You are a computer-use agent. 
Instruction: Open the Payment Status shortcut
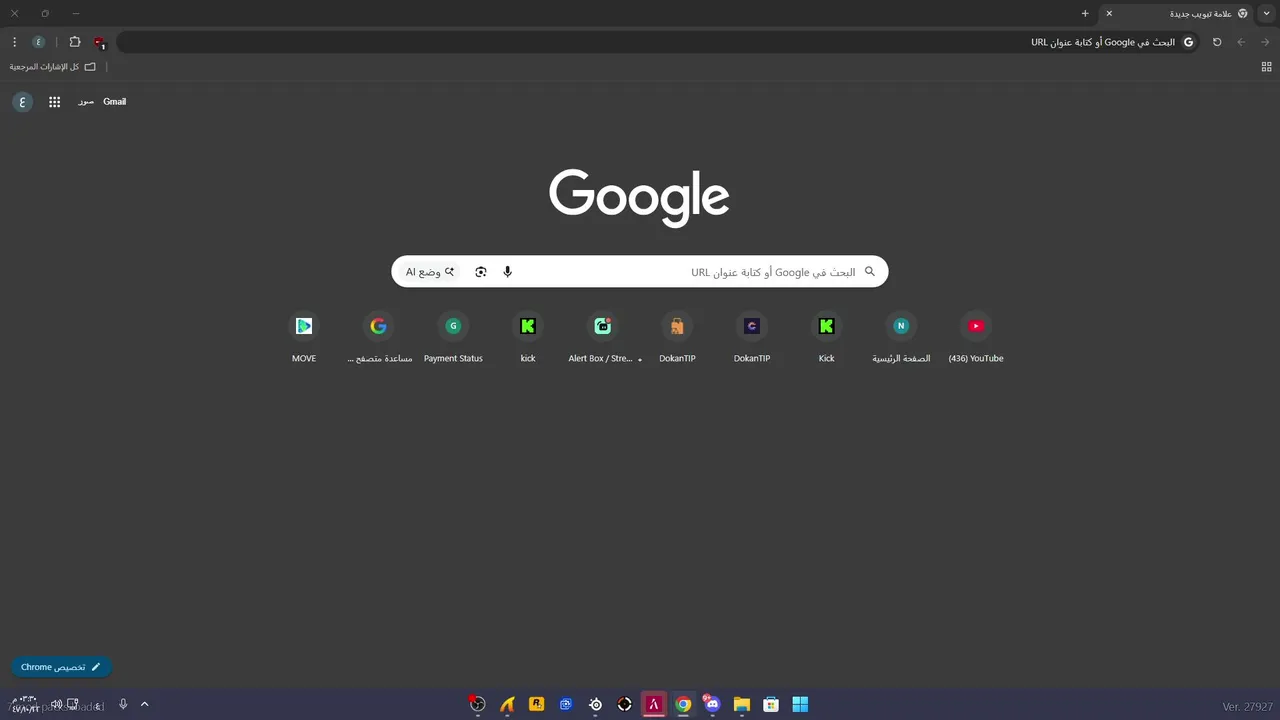[x=453, y=338]
